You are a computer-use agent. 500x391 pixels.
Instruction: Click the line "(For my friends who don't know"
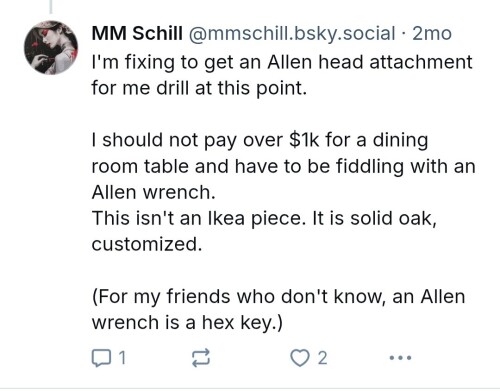(x=278, y=297)
